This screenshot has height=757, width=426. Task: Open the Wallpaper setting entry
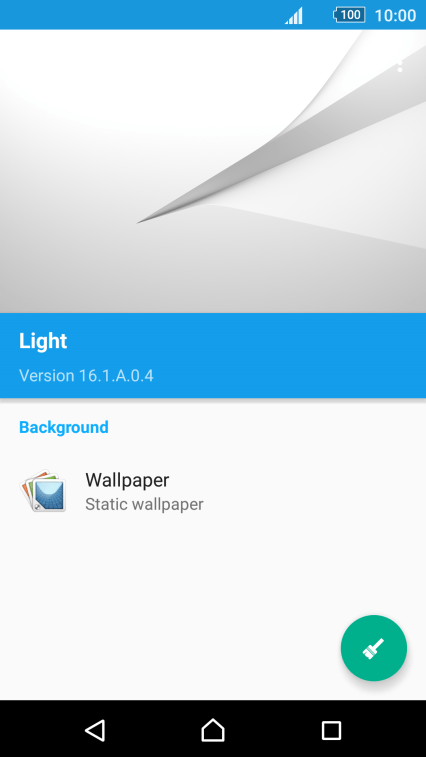213,491
